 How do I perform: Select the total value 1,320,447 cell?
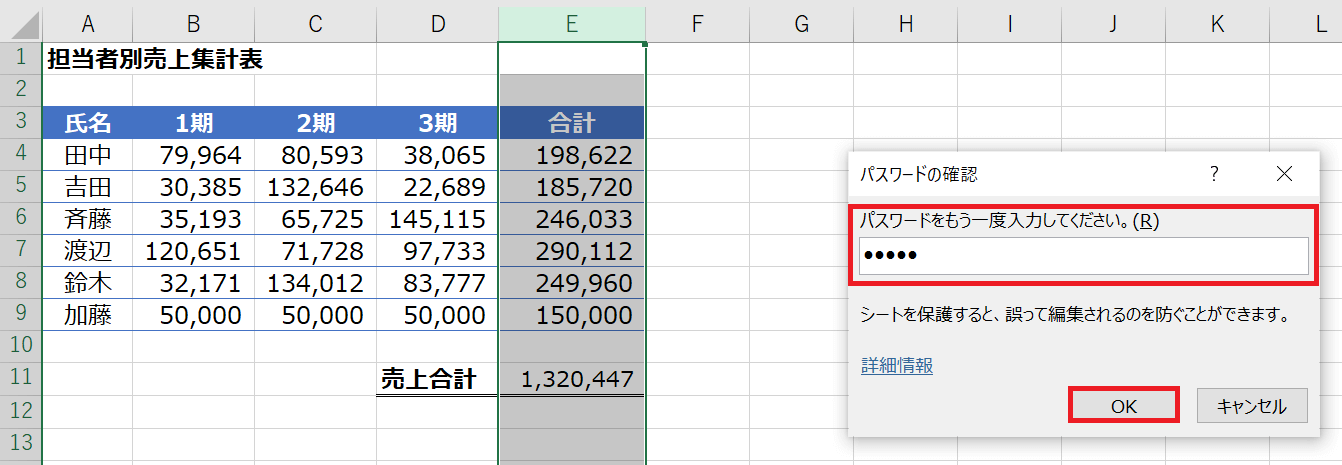coord(571,379)
